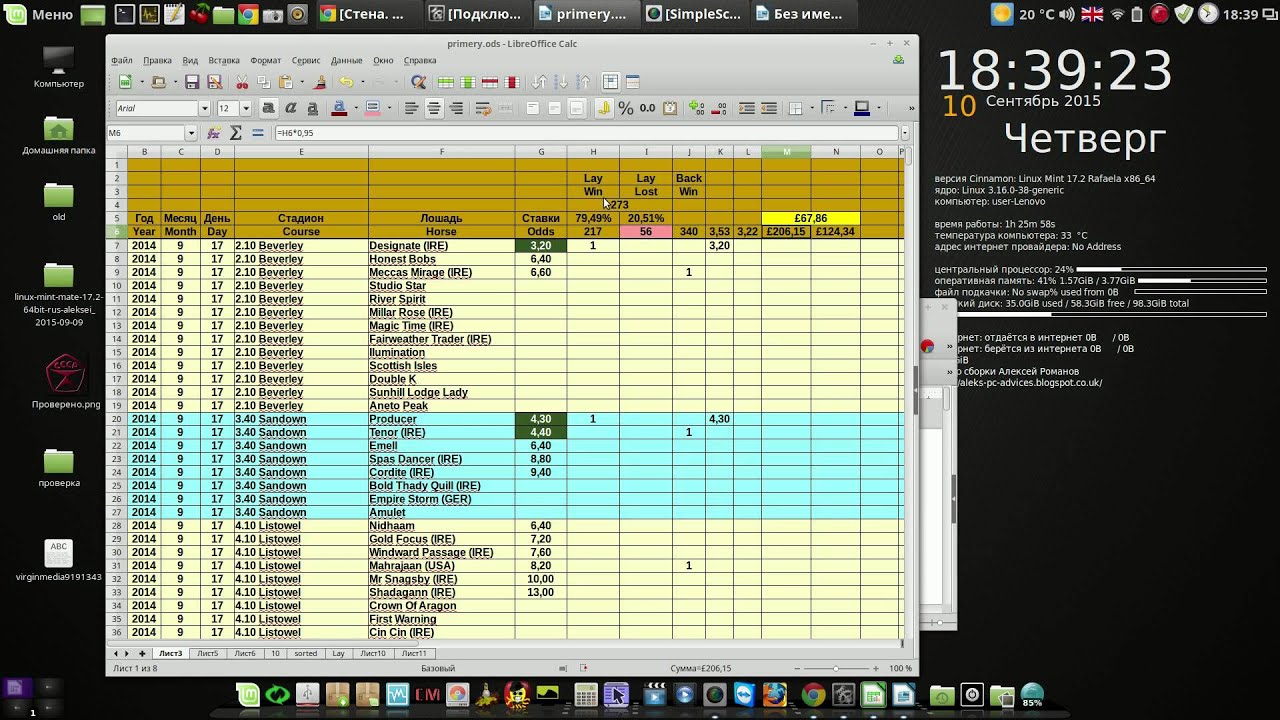Adjust the zoom slider handle
Screen dimensions: 1280x720
coord(836,668)
